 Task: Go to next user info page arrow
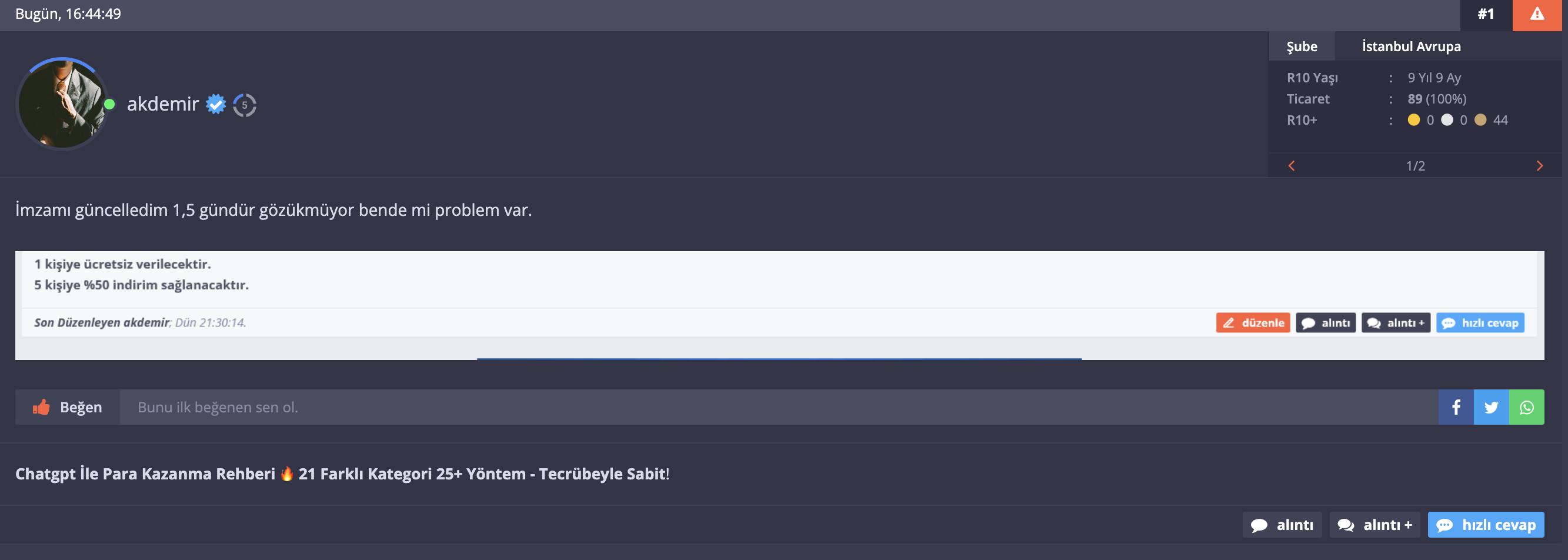pyautogui.click(x=1539, y=165)
